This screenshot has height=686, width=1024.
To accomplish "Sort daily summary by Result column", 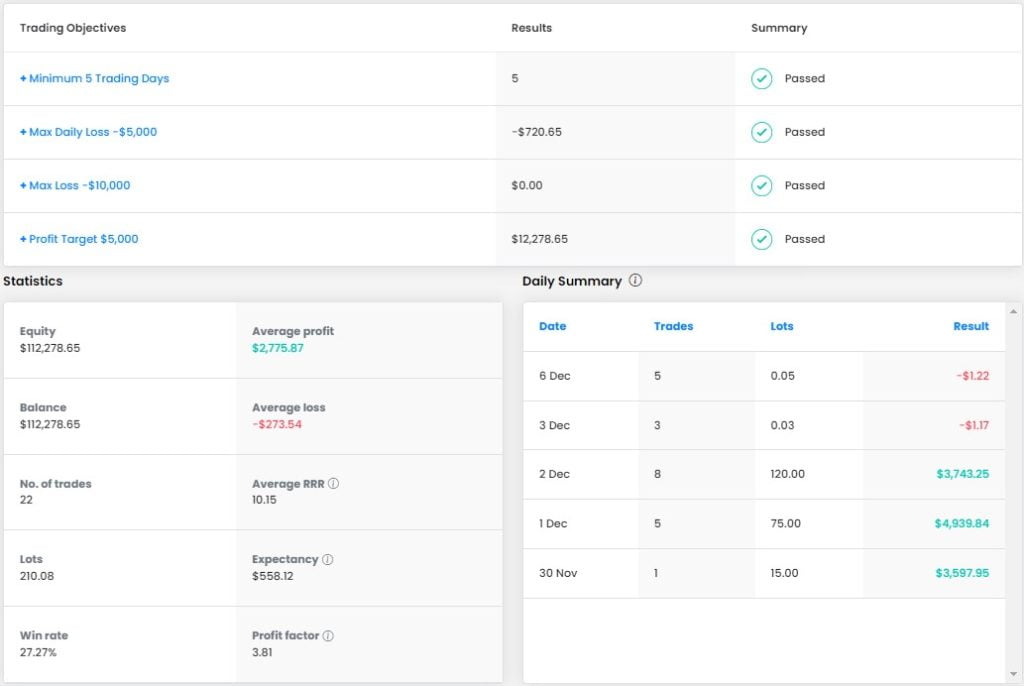I will pyautogui.click(x=971, y=326).
